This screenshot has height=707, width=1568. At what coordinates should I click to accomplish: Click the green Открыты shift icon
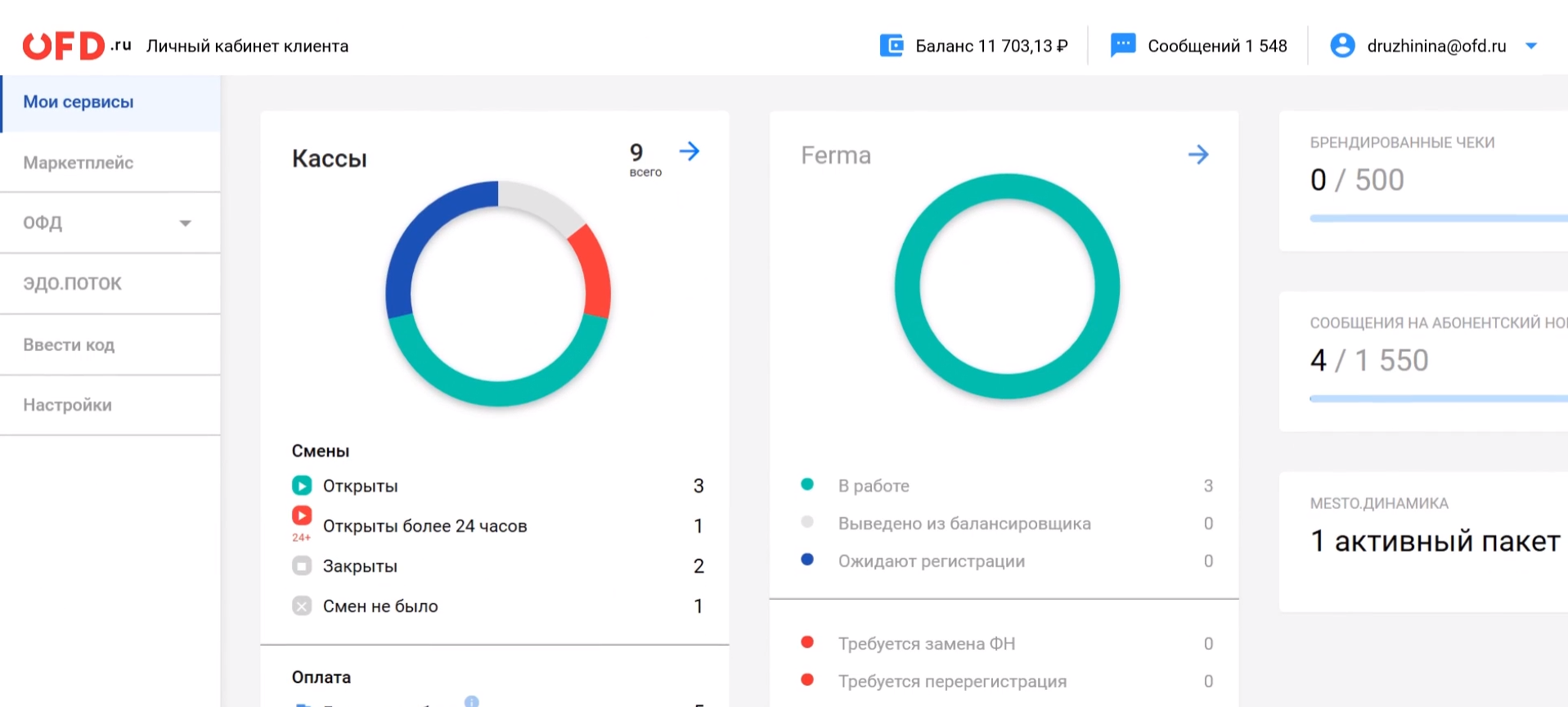302,485
